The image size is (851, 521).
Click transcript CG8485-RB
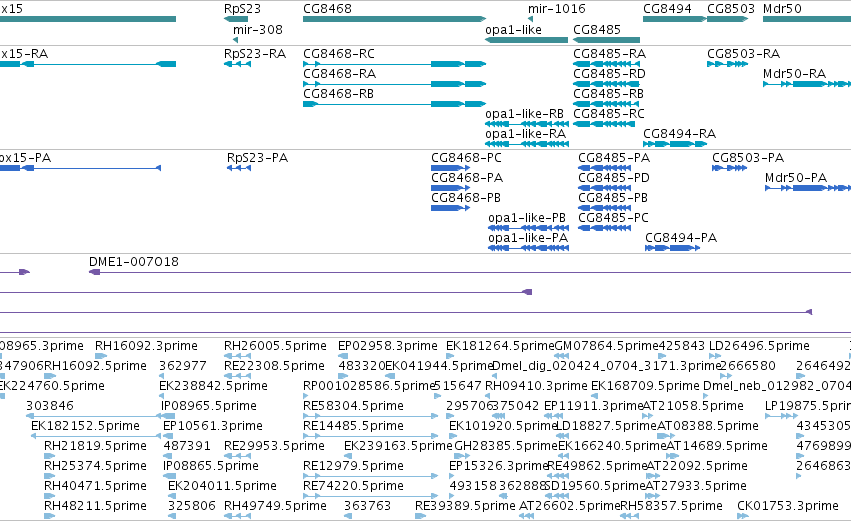coord(608,94)
